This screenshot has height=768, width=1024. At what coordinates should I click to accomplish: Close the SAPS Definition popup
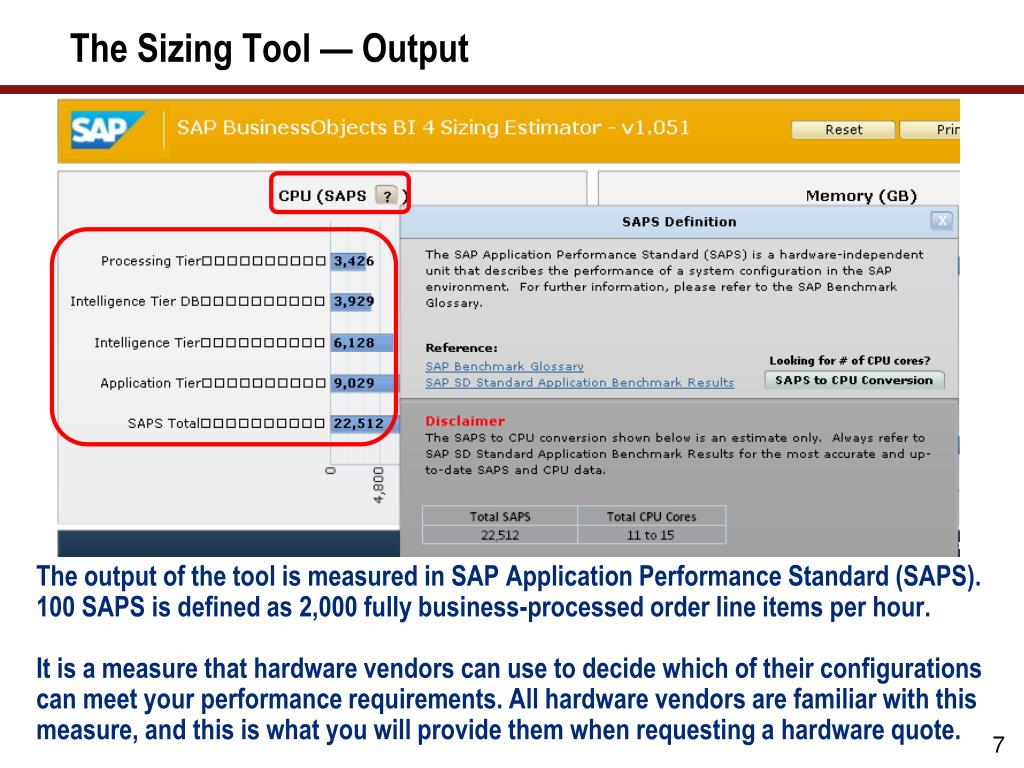[x=941, y=221]
